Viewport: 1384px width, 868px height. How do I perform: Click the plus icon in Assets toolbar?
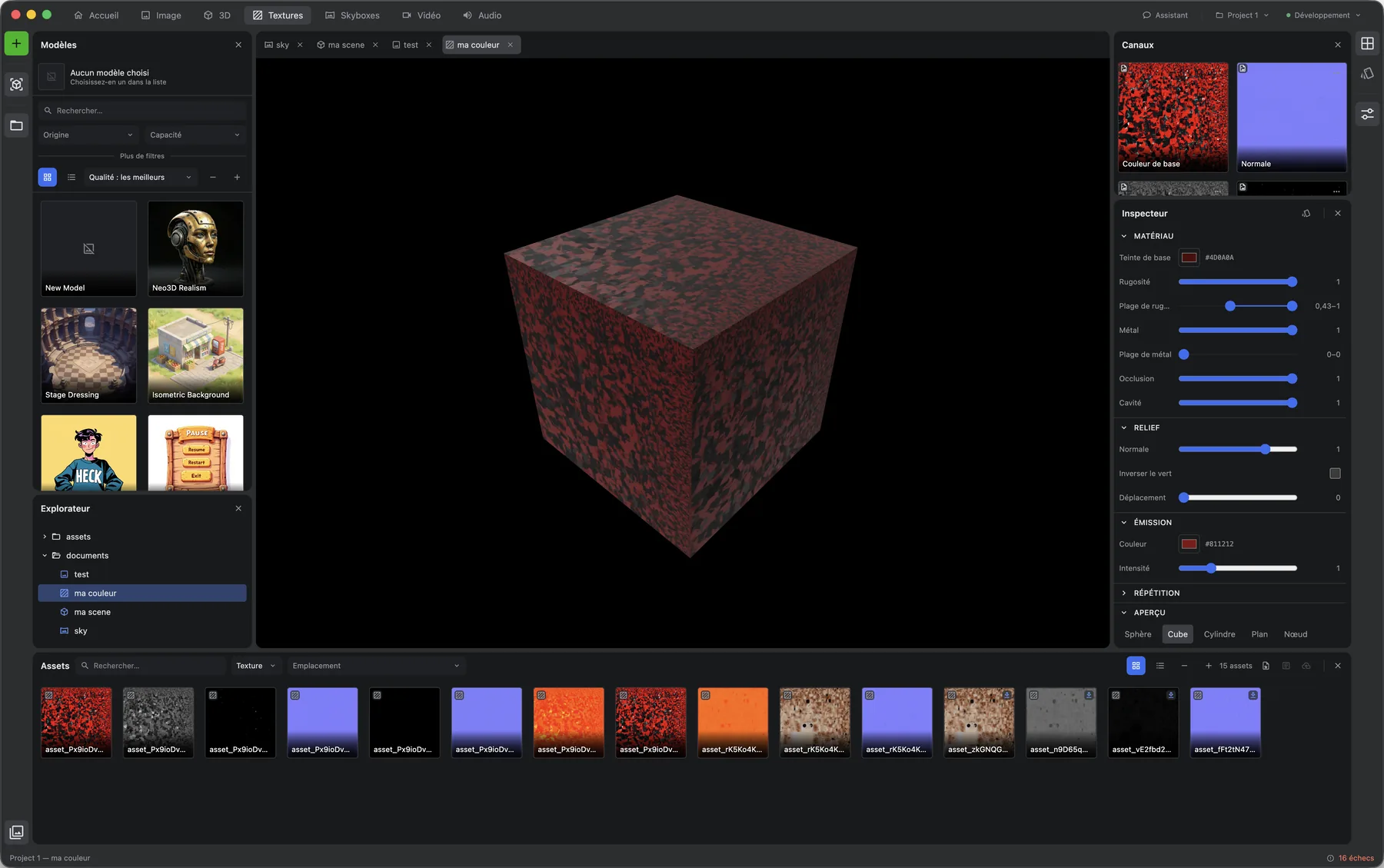pos(1209,666)
